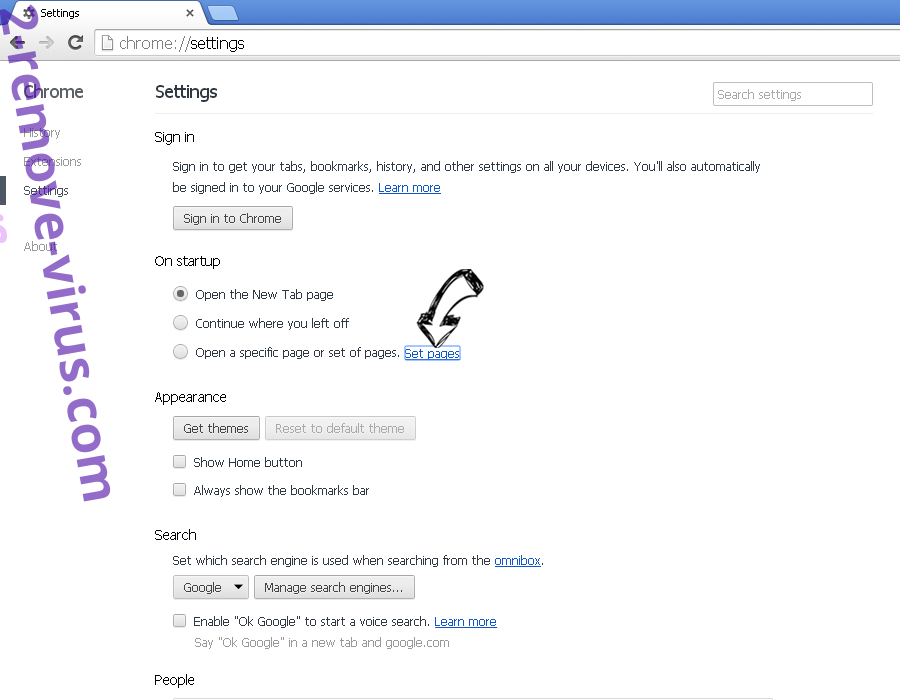Click Manage search engines button
The image size is (900, 700).
pos(334,588)
